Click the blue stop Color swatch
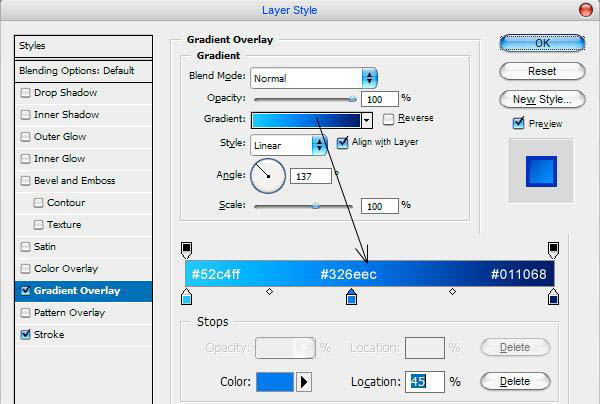This screenshot has height=404, width=600. coord(275,382)
